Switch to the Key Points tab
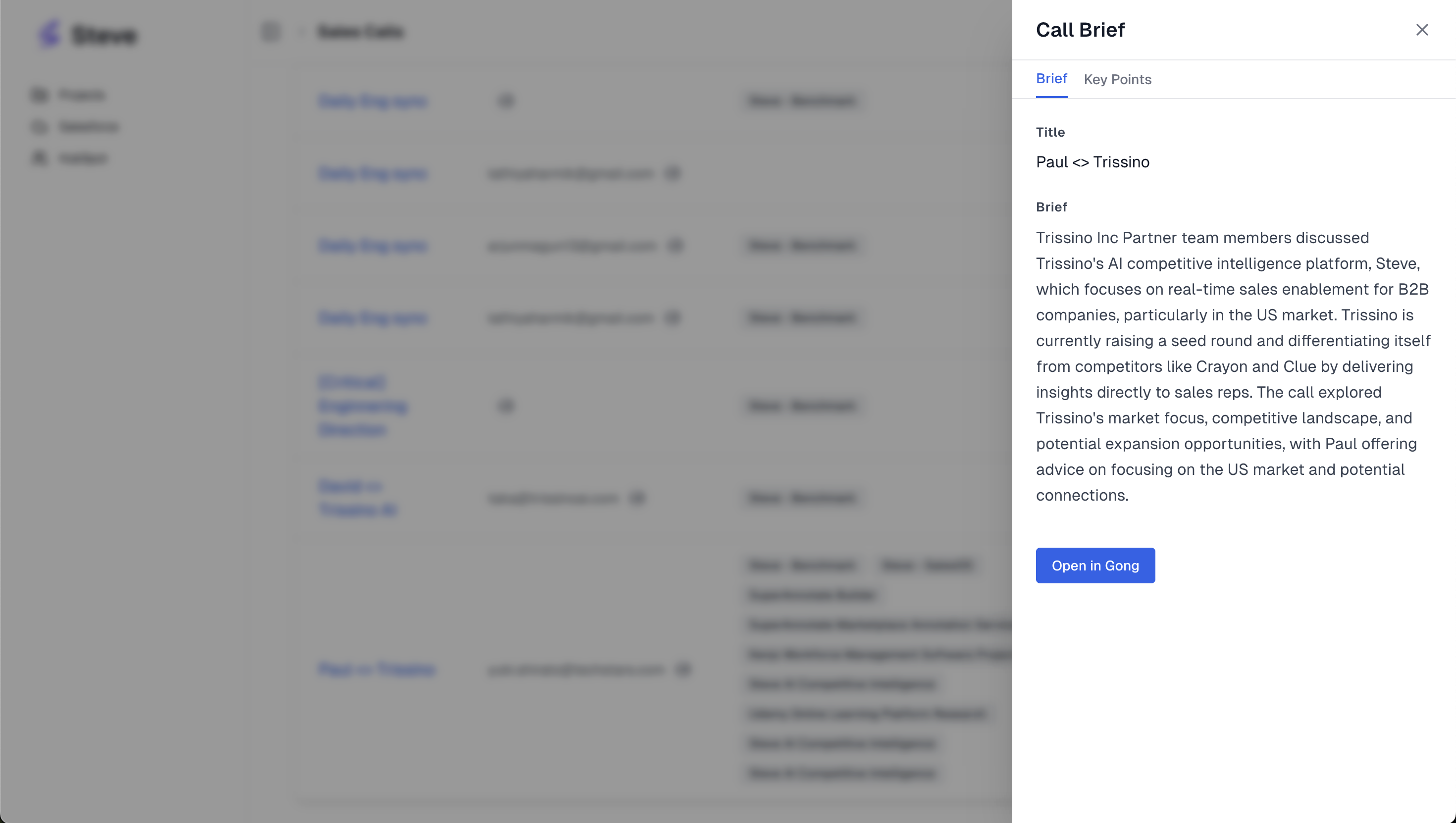This screenshot has height=823, width=1456. tap(1117, 80)
